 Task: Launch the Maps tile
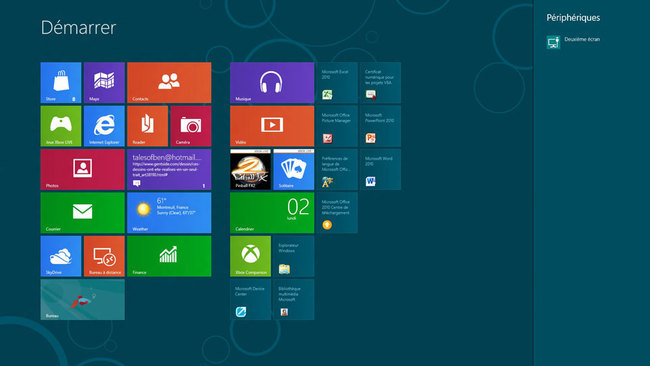[104, 82]
